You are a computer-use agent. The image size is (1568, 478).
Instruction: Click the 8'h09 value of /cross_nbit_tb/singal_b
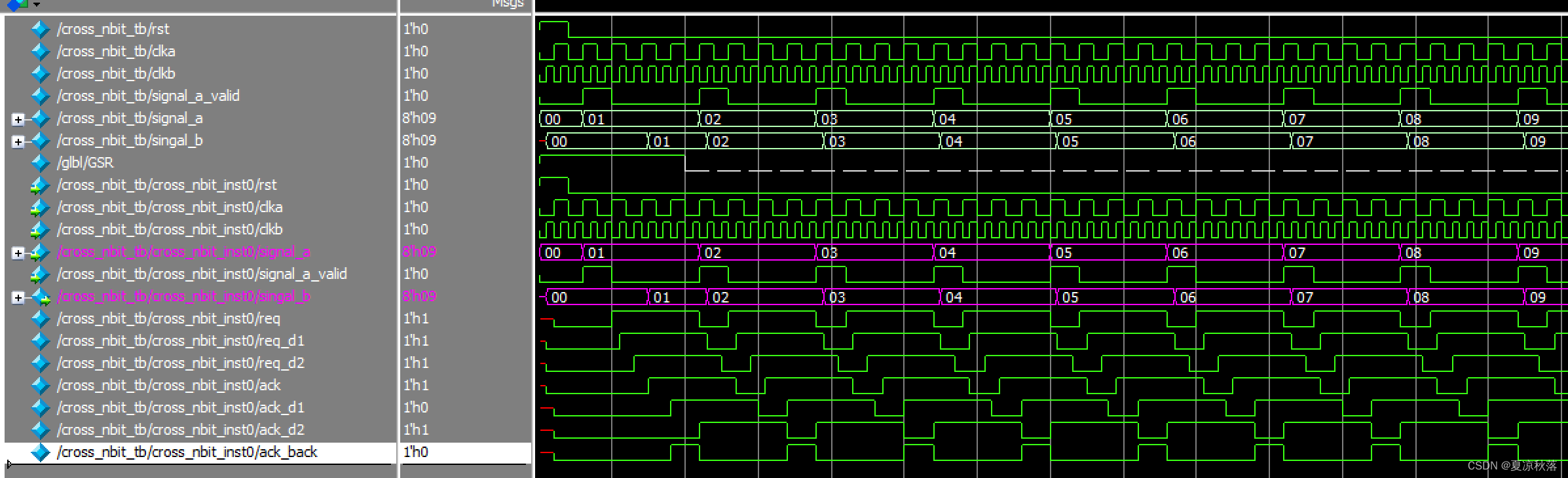click(419, 140)
